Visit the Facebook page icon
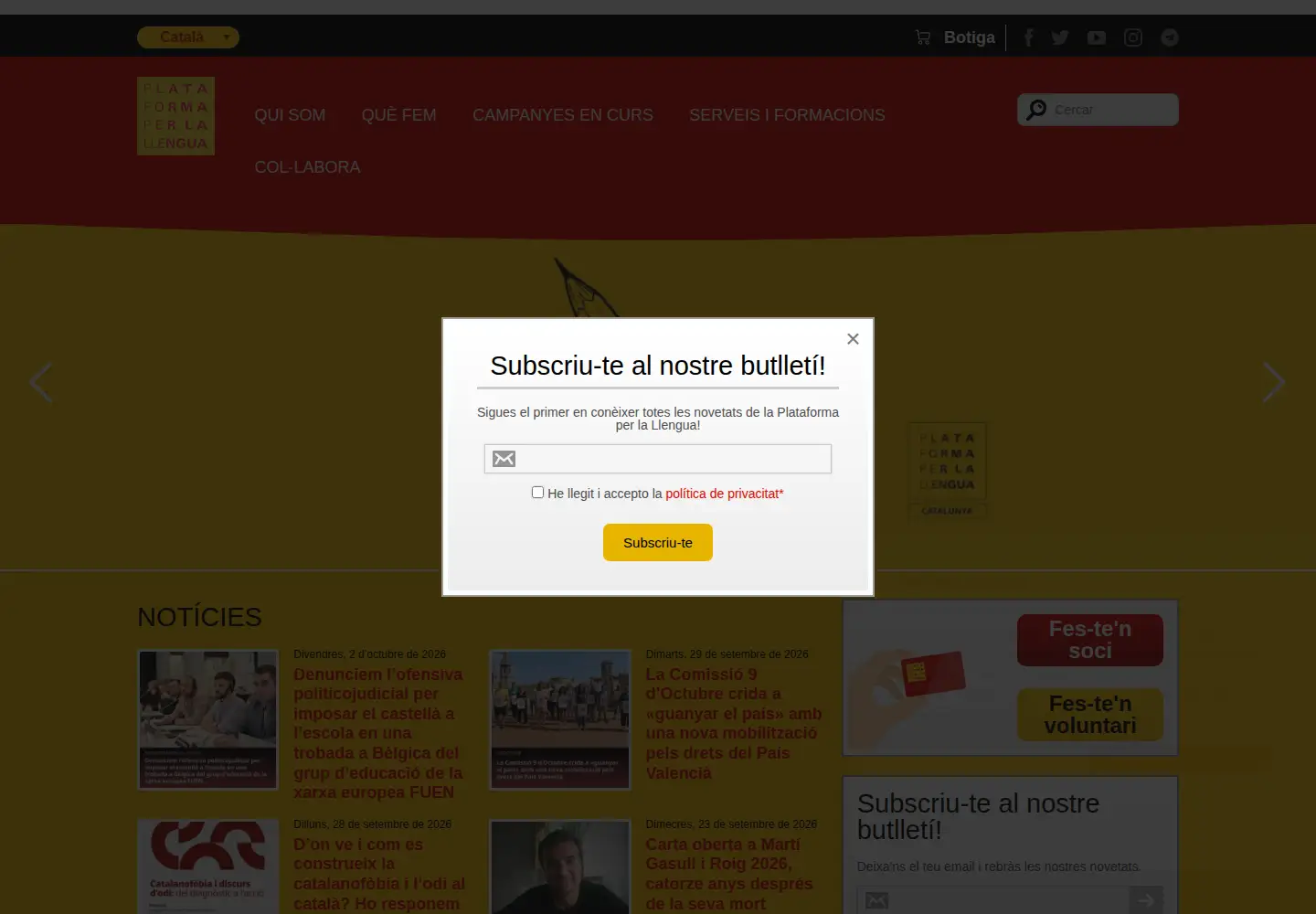The image size is (1316, 914). pos(1028,37)
